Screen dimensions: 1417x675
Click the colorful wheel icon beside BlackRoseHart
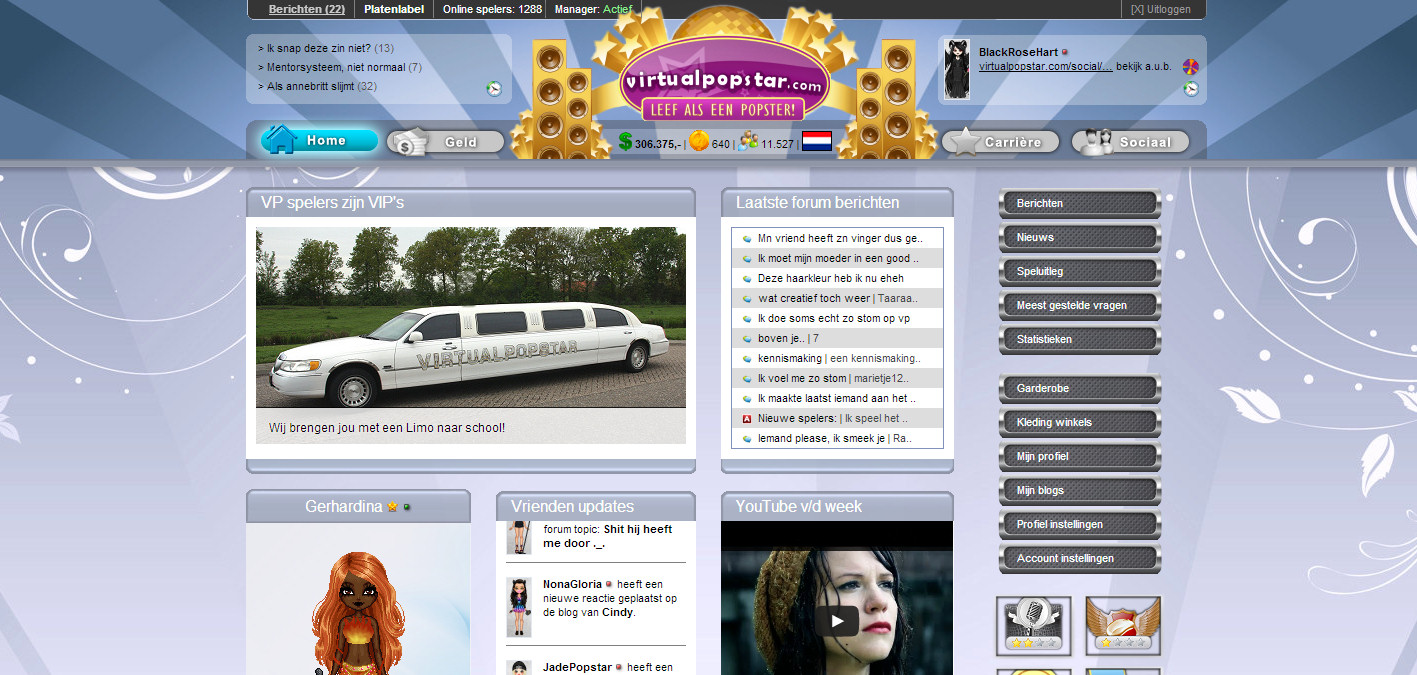click(1190, 67)
